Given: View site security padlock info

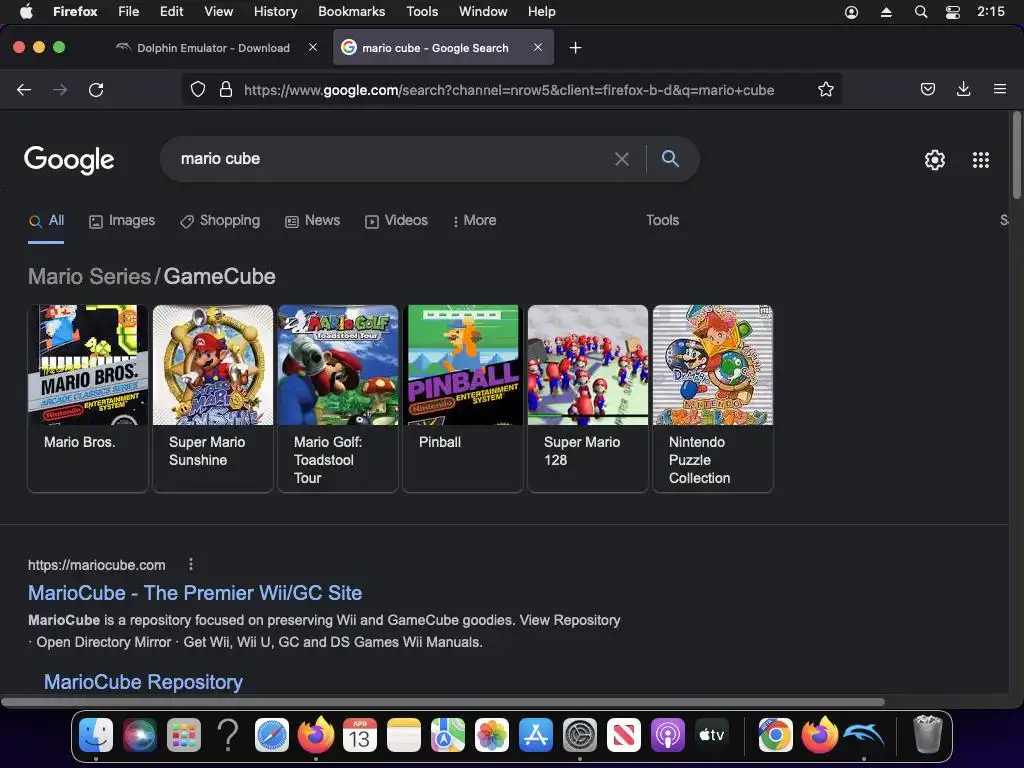Looking at the screenshot, I should 226,89.
